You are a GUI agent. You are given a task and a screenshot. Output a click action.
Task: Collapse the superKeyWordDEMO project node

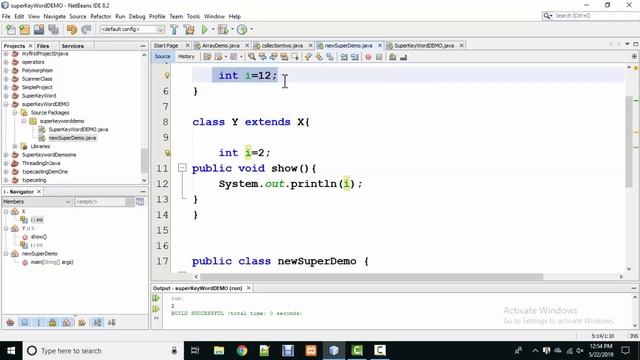(6, 104)
